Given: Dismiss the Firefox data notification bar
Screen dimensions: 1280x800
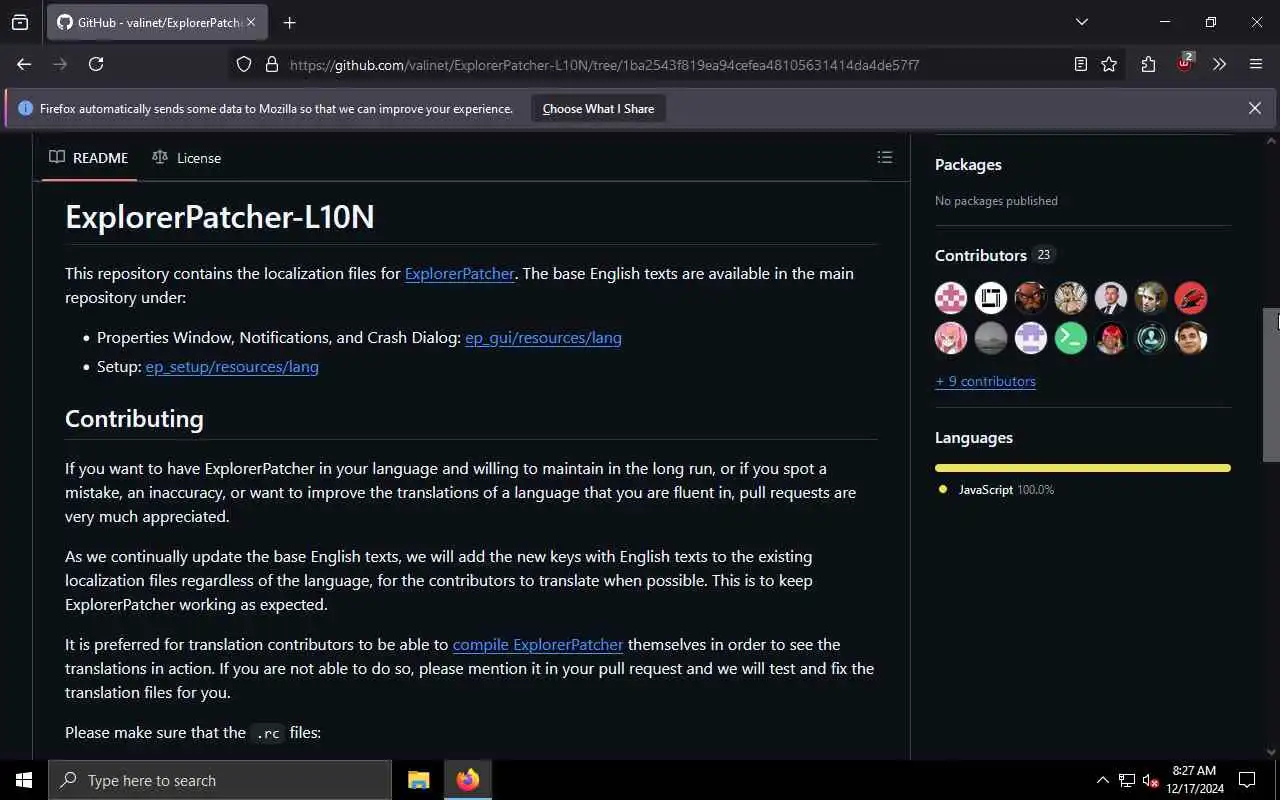Looking at the screenshot, I should tap(1254, 108).
